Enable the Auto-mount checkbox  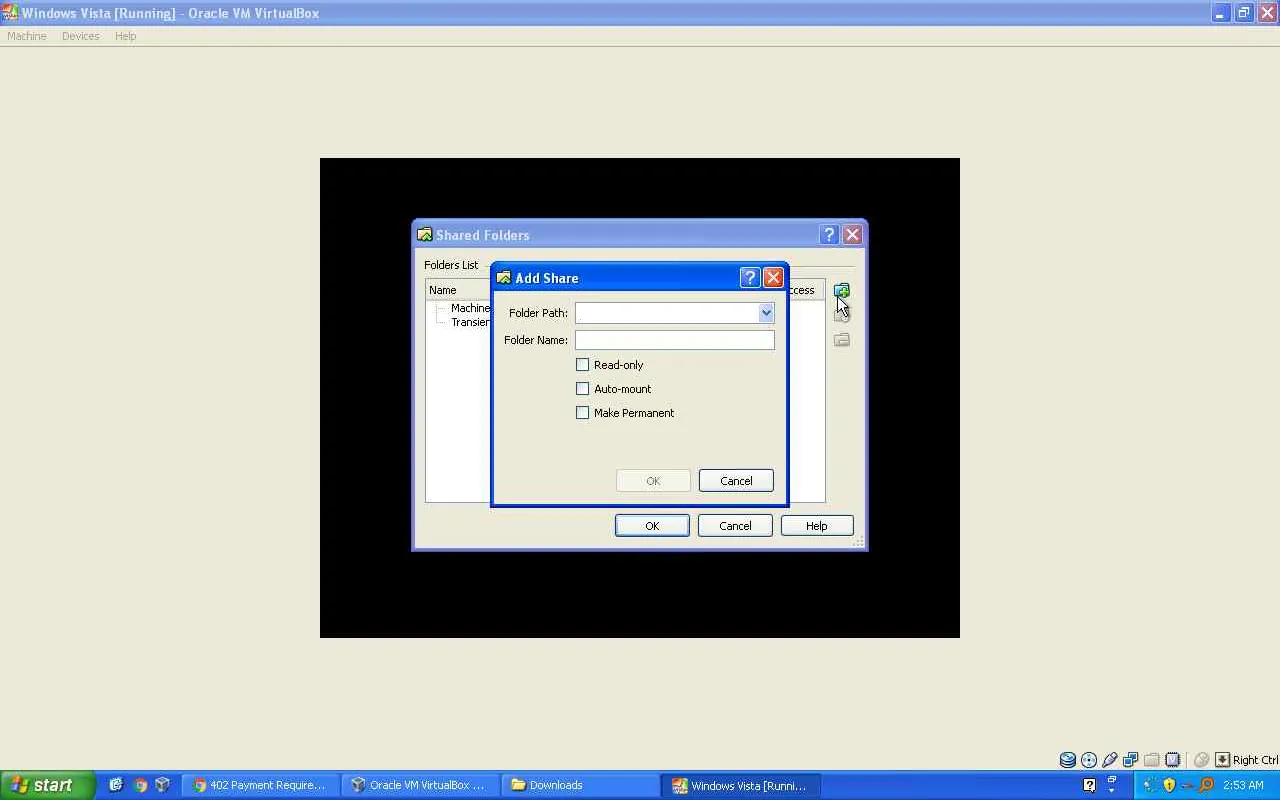tap(583, 389)
